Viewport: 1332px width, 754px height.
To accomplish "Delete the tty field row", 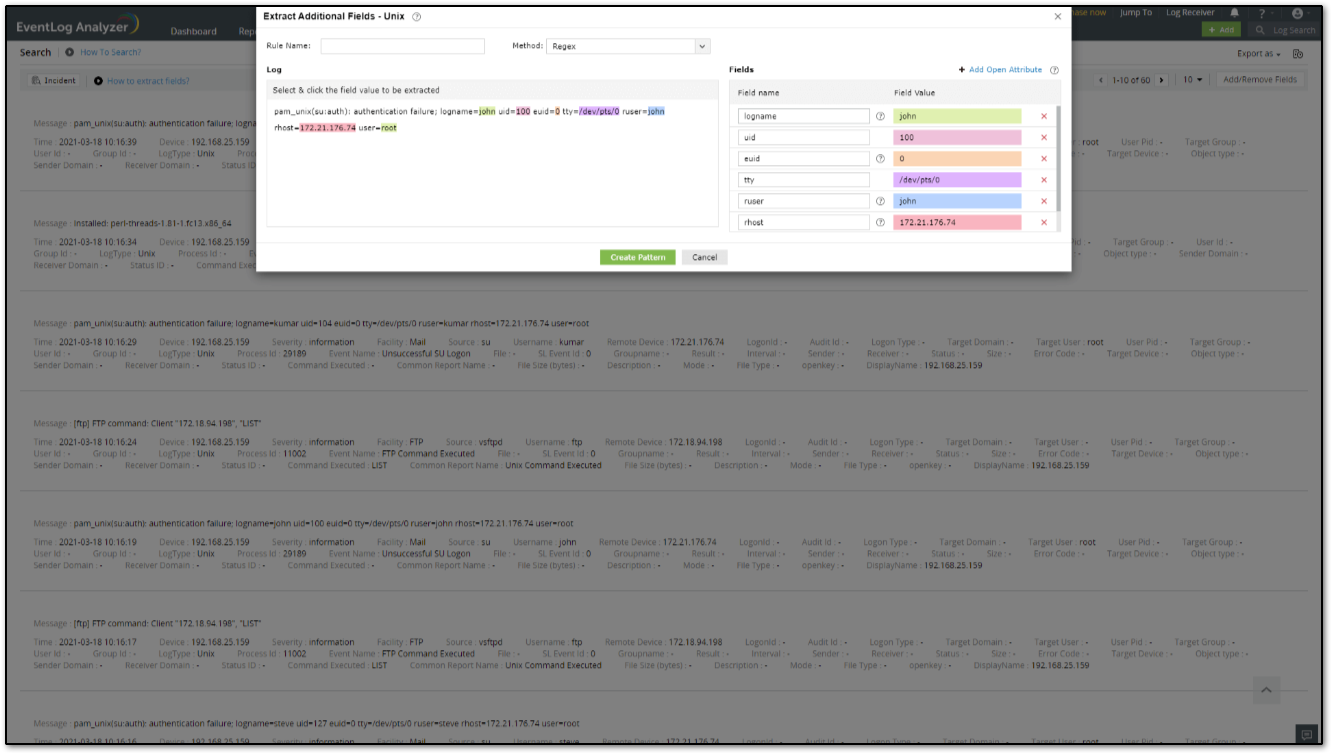I will 1044,180.
